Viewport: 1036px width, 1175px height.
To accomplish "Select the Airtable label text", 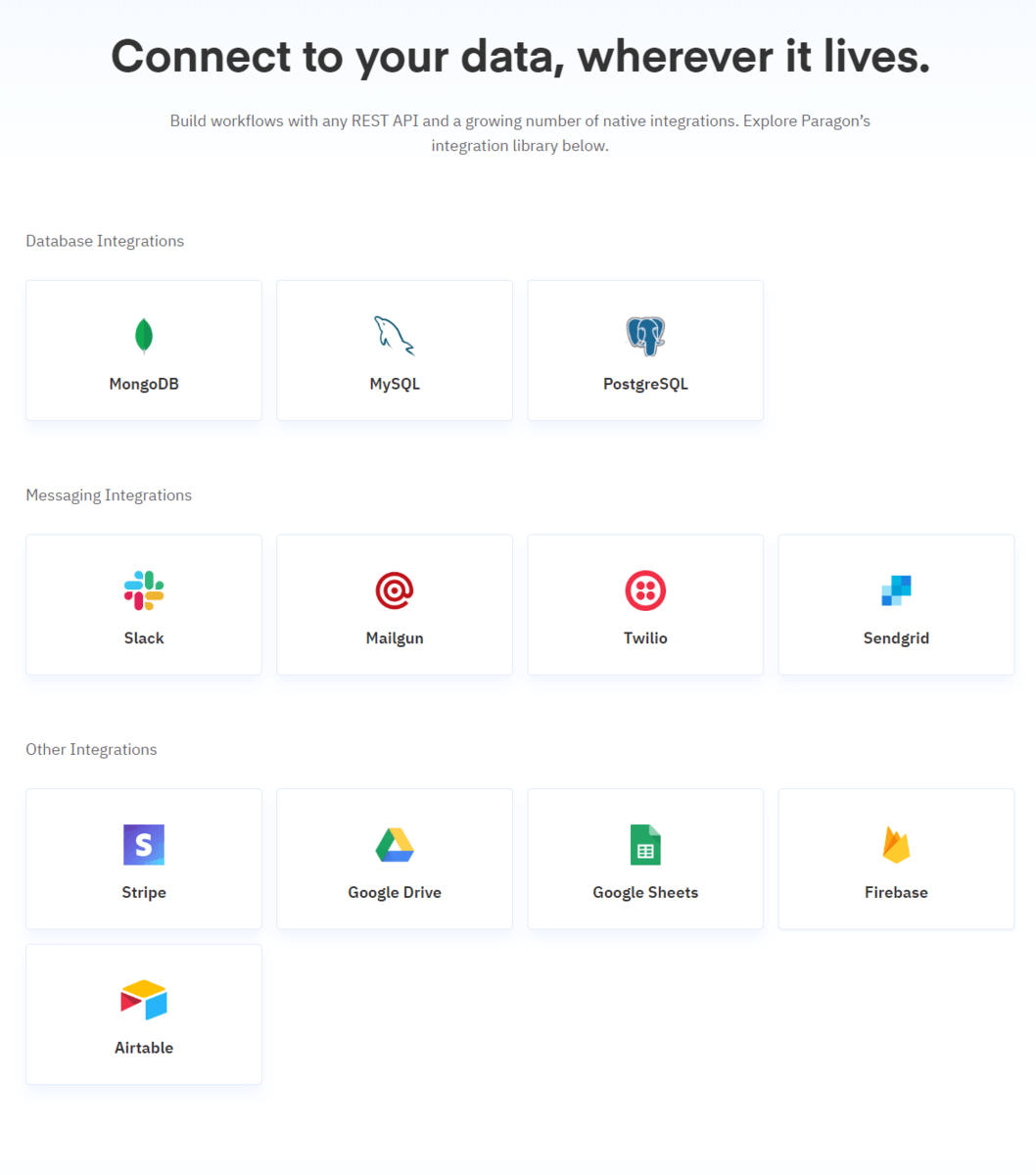I will tap(144, 1048).
